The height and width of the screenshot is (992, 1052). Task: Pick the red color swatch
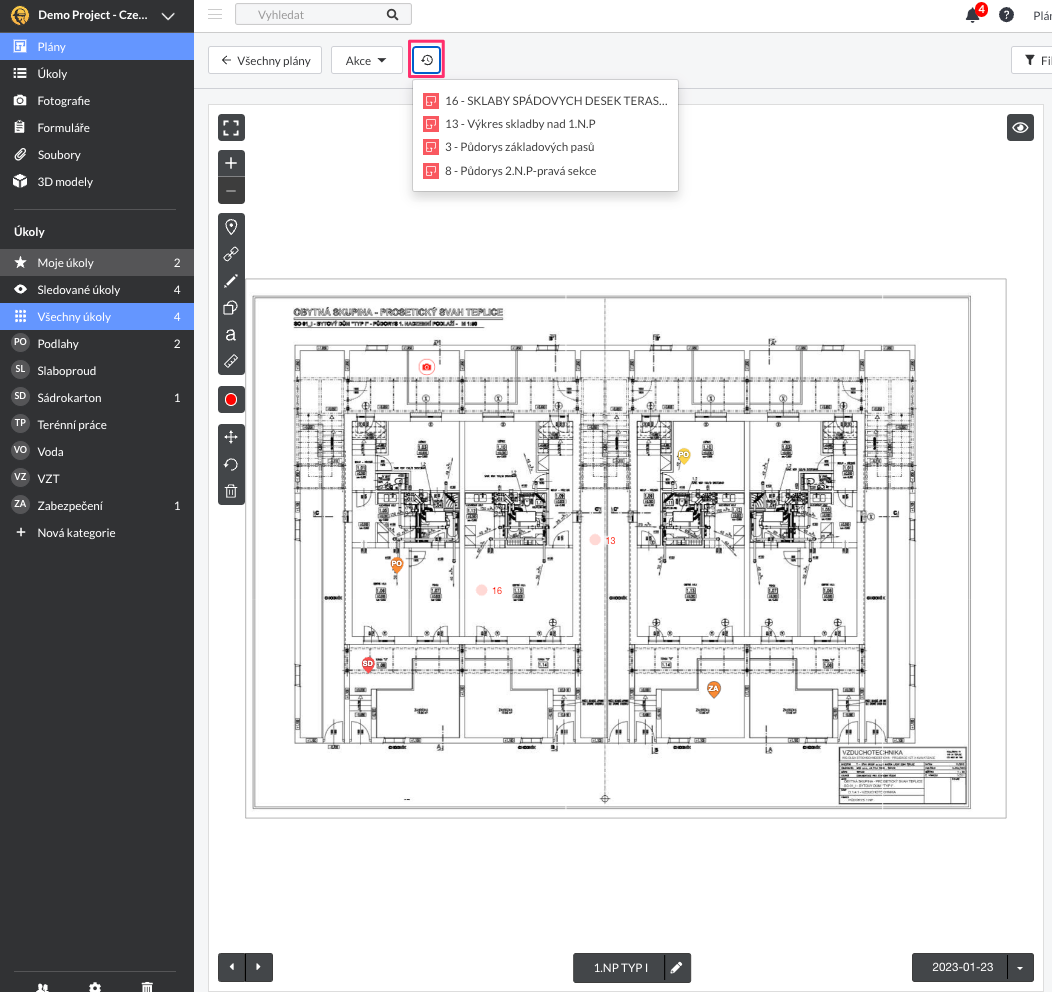231,400
